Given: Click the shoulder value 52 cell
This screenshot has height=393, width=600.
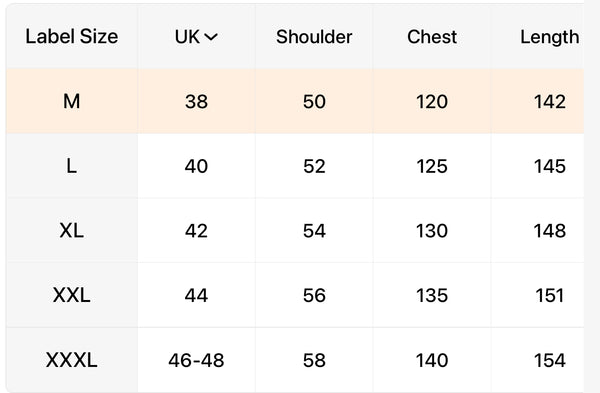Looking at the screenshot, I should pyautogui.click(x=314, y=166).
